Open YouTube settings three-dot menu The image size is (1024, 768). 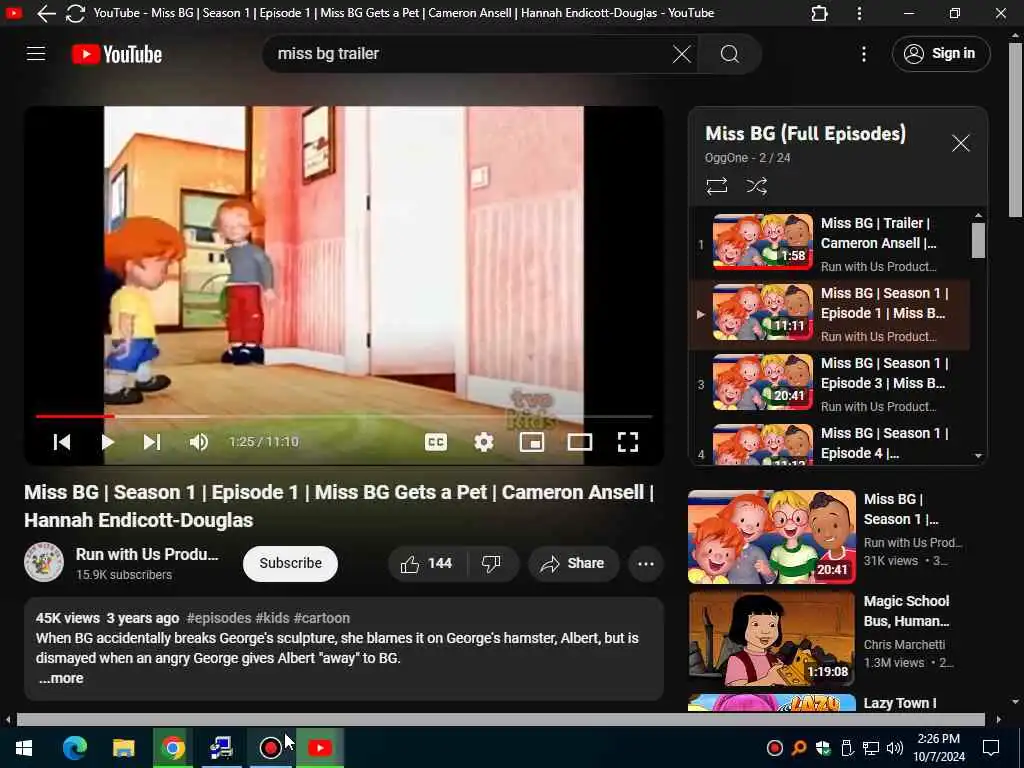coord(863,54)
